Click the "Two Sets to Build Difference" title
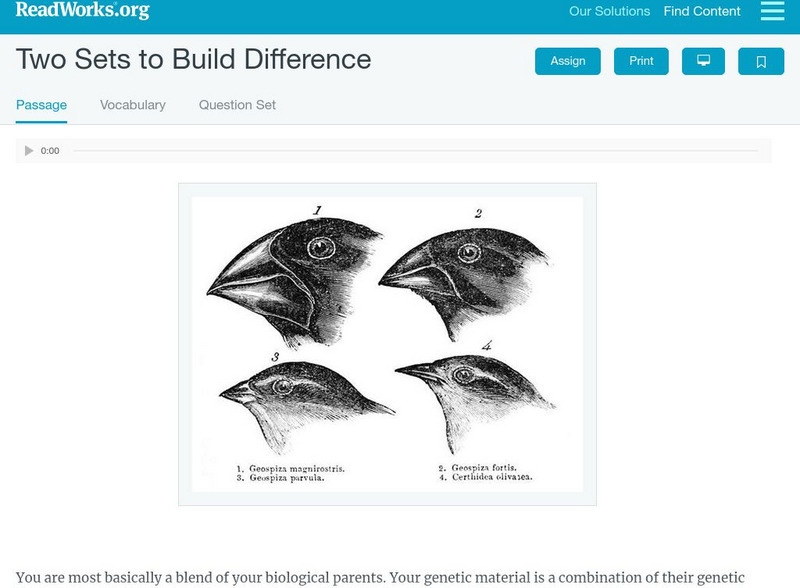Viewport: 800px width, 588px height. [193, 60]
